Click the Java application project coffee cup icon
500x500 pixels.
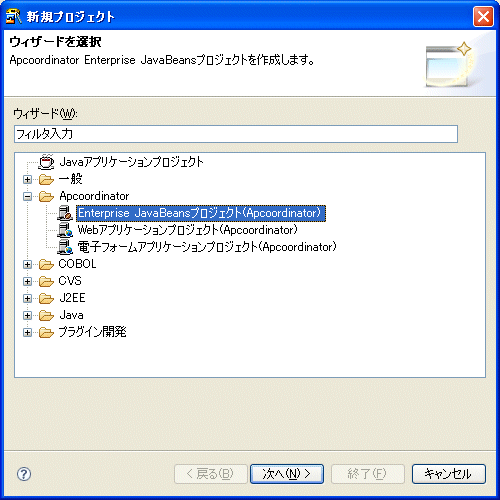coord(46,162)
